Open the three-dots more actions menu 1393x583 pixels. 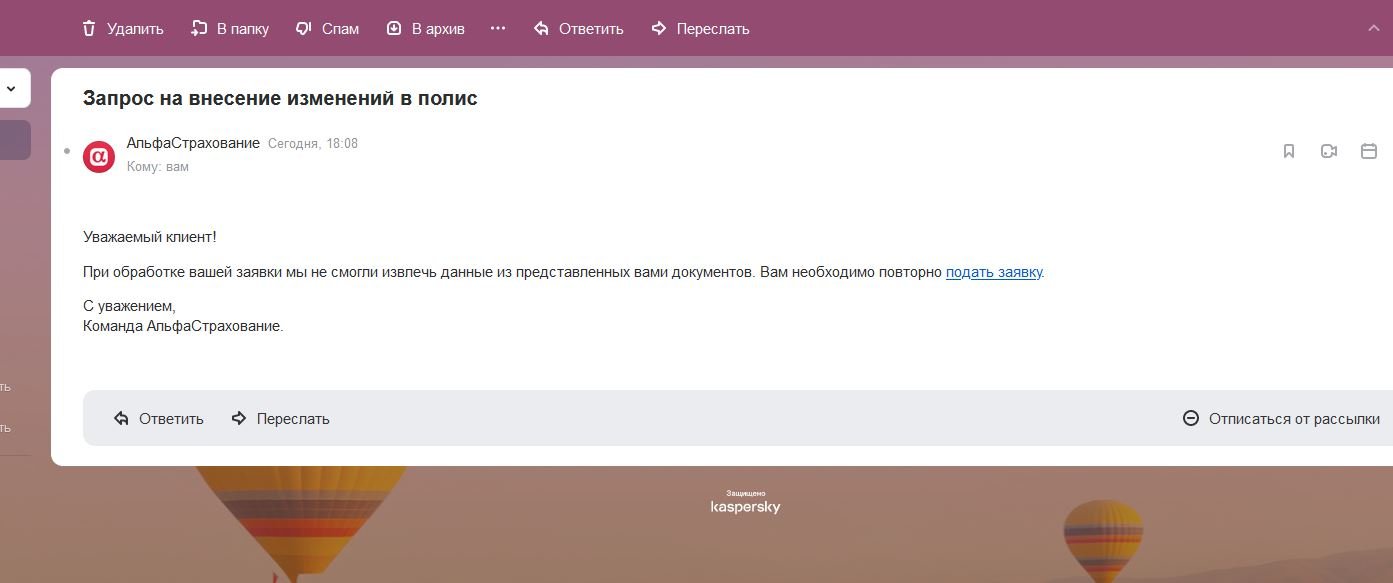498,29
